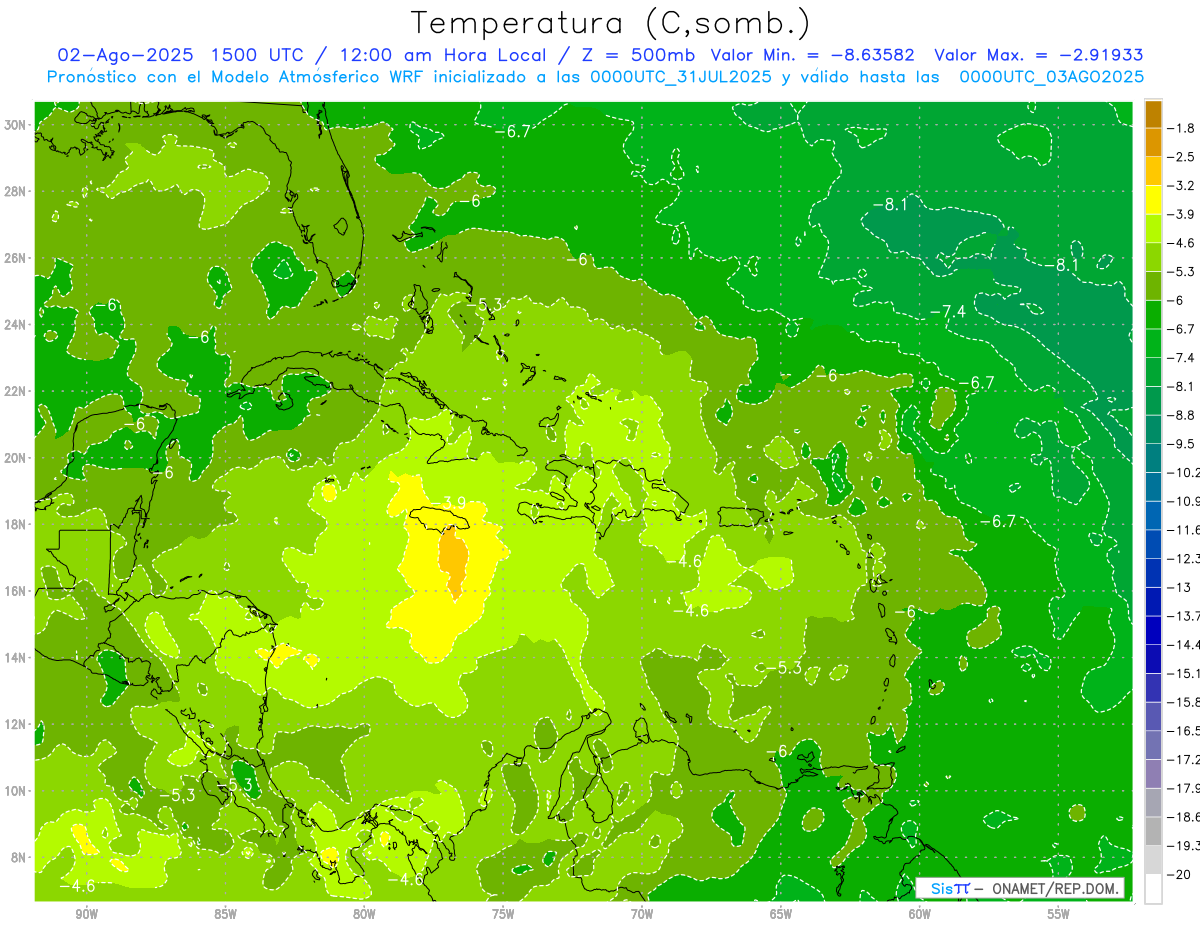Click the '-13' value in the color legend
Image resolution: width=1200 pixels, height=927 pixels.
1180,587
